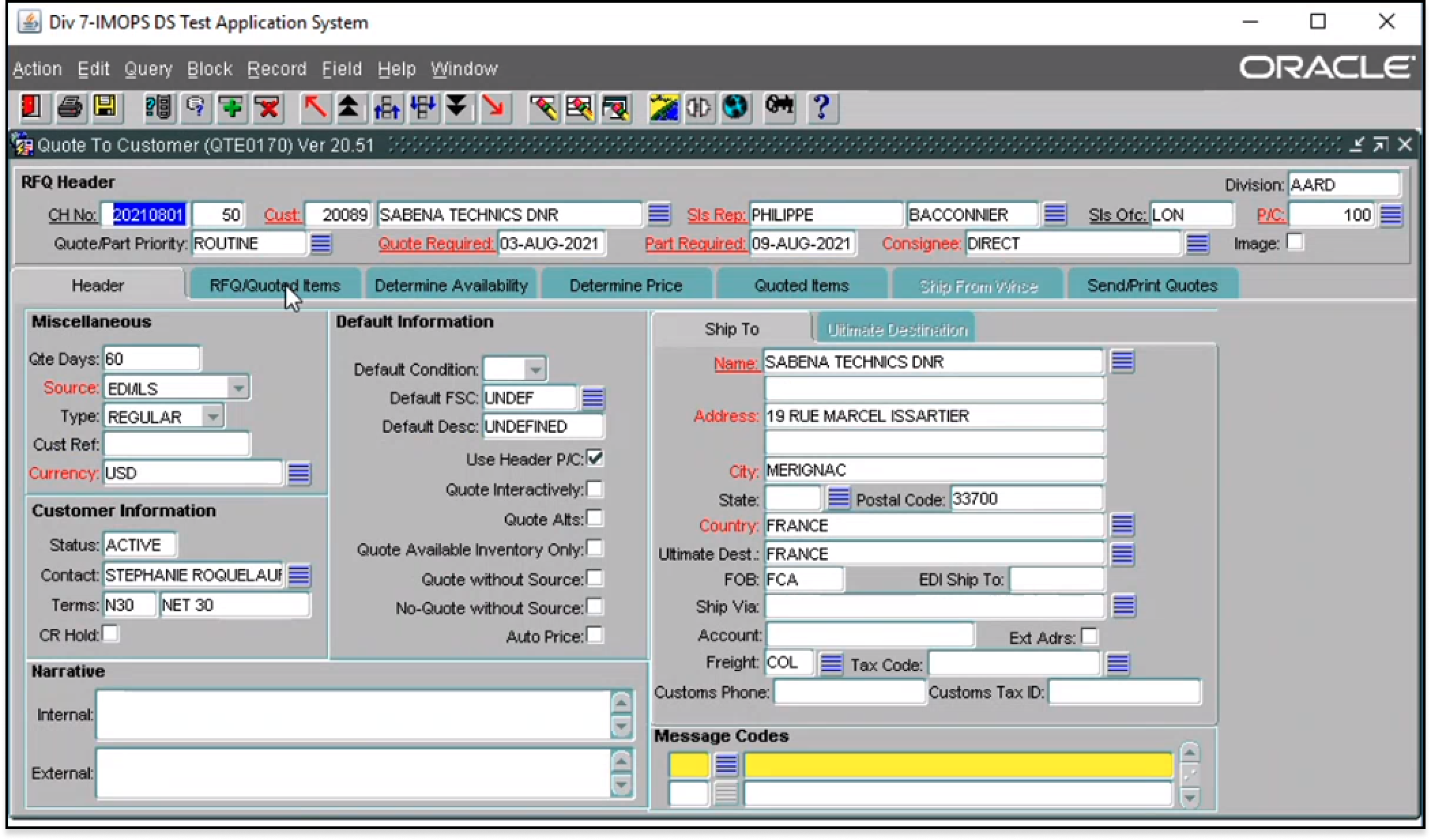Screen dimensions: 1431x840
Task: Click the Cust Ref input field
Action: (176, 445)
